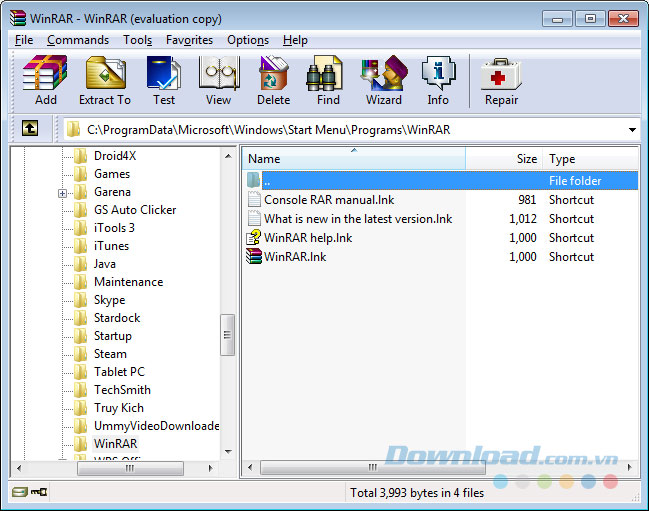649x511 pixels.
Task: Click the size value 1,012
Action: (523, 218)
